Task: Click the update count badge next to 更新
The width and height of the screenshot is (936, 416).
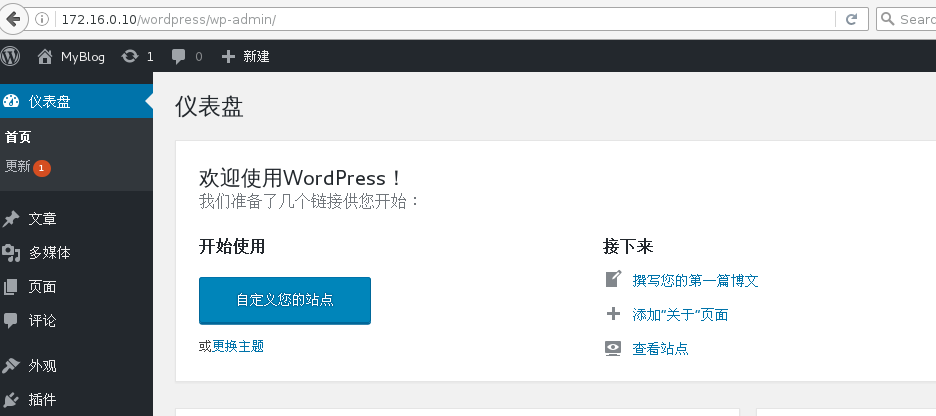Action: [42, 168]
